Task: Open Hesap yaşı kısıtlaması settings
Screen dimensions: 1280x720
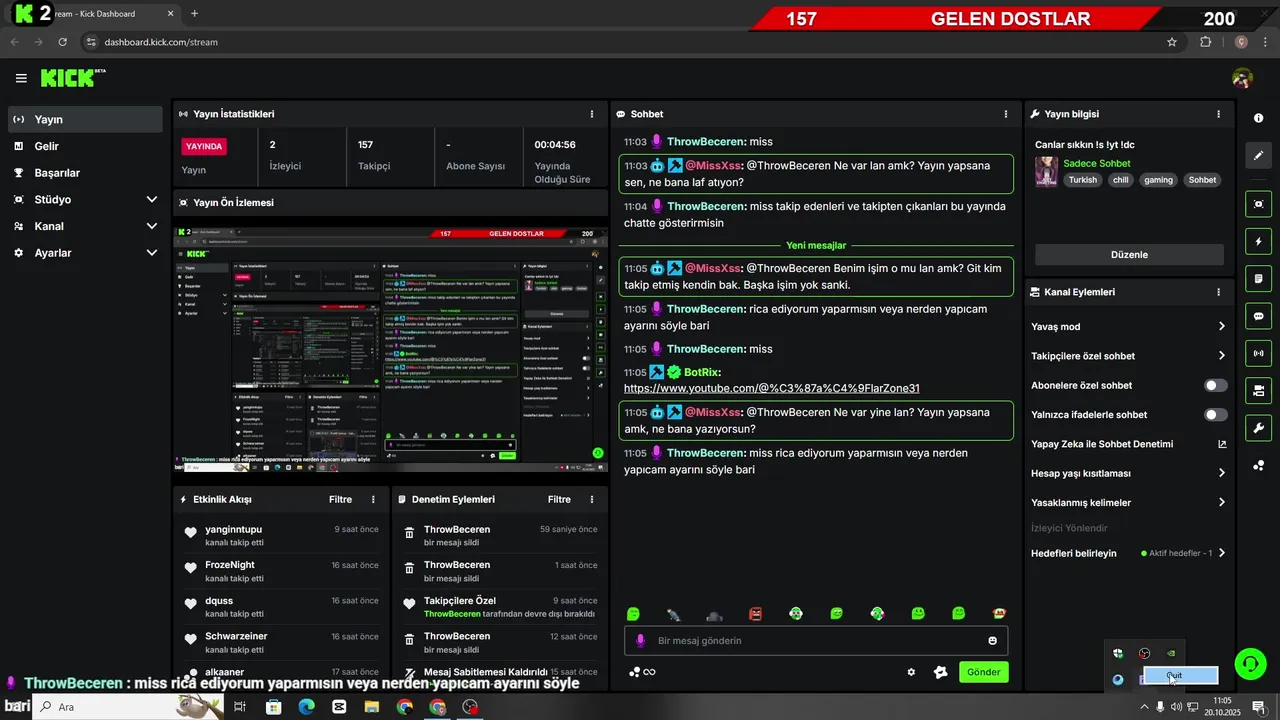Action: coord(1129,473)
